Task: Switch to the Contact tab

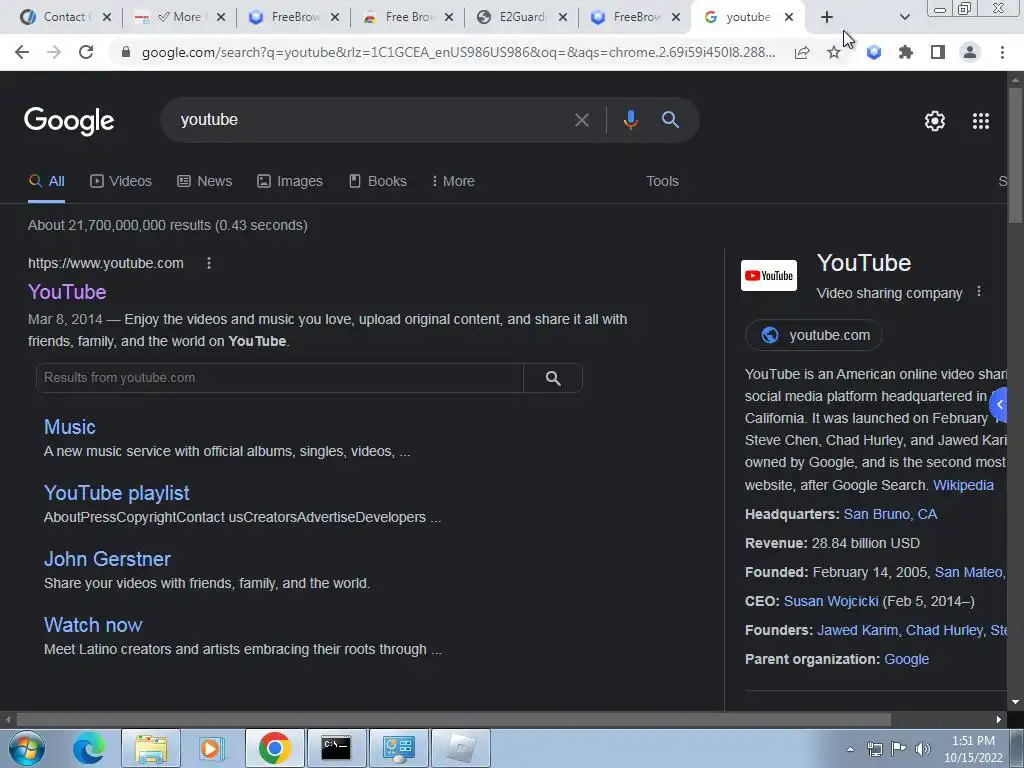Action: click(x=64, y=17)
